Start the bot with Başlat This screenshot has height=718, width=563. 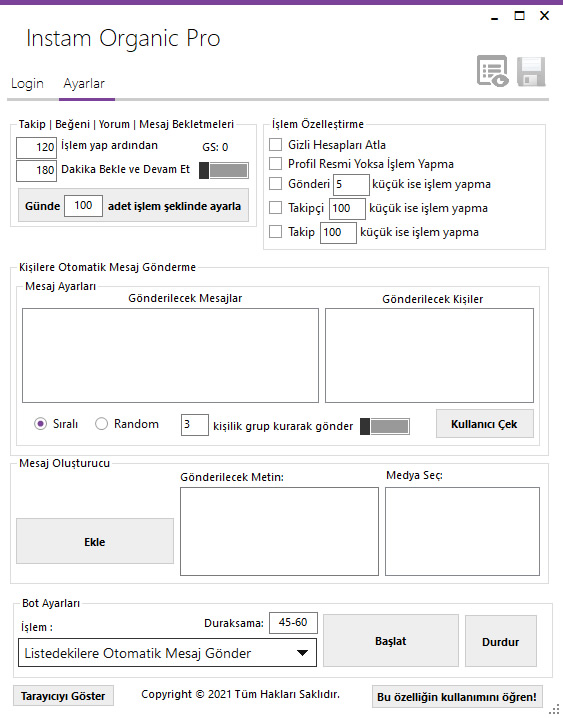(391, 641)
